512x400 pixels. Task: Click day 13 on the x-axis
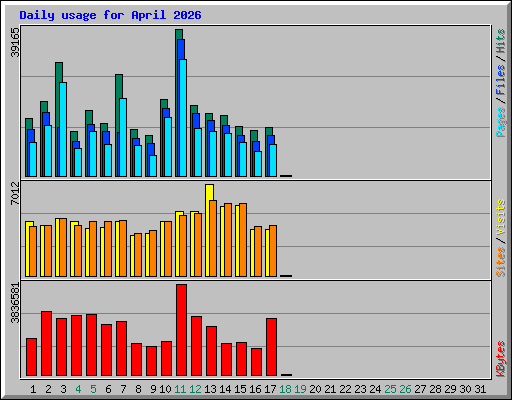coord(210,389)
